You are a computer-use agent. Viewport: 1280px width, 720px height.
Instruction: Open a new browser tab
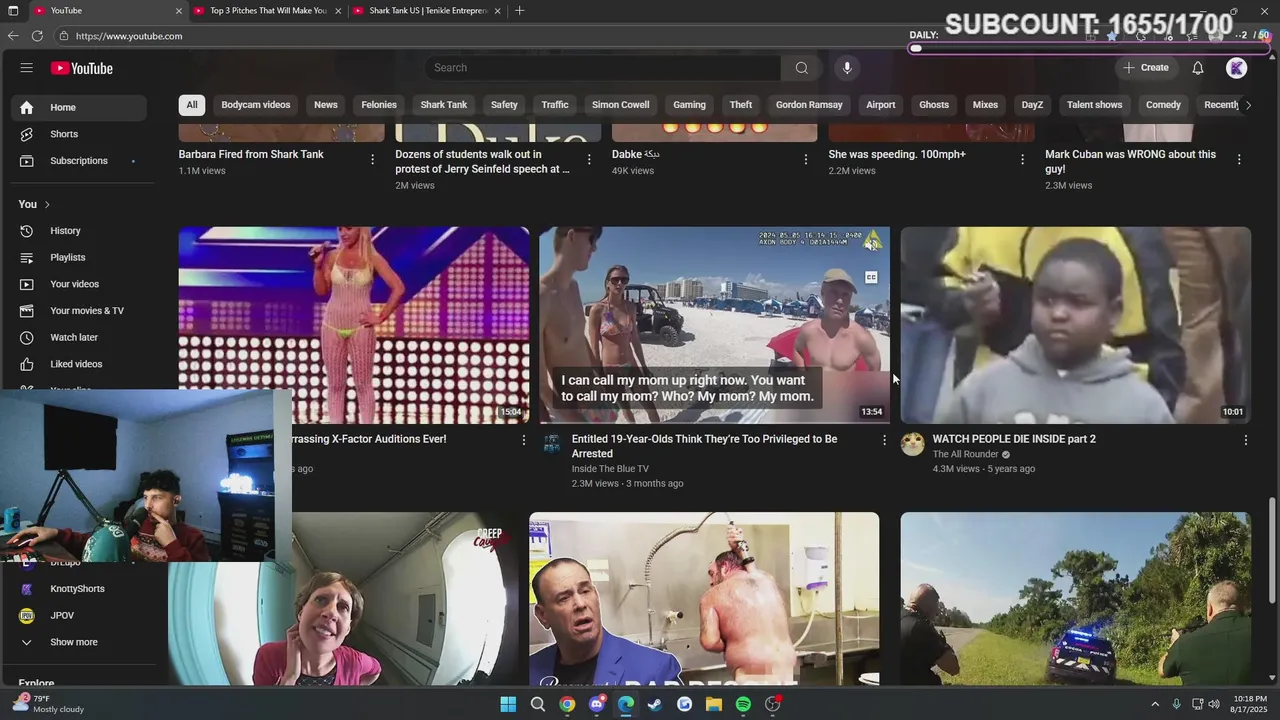coord(519,10)
